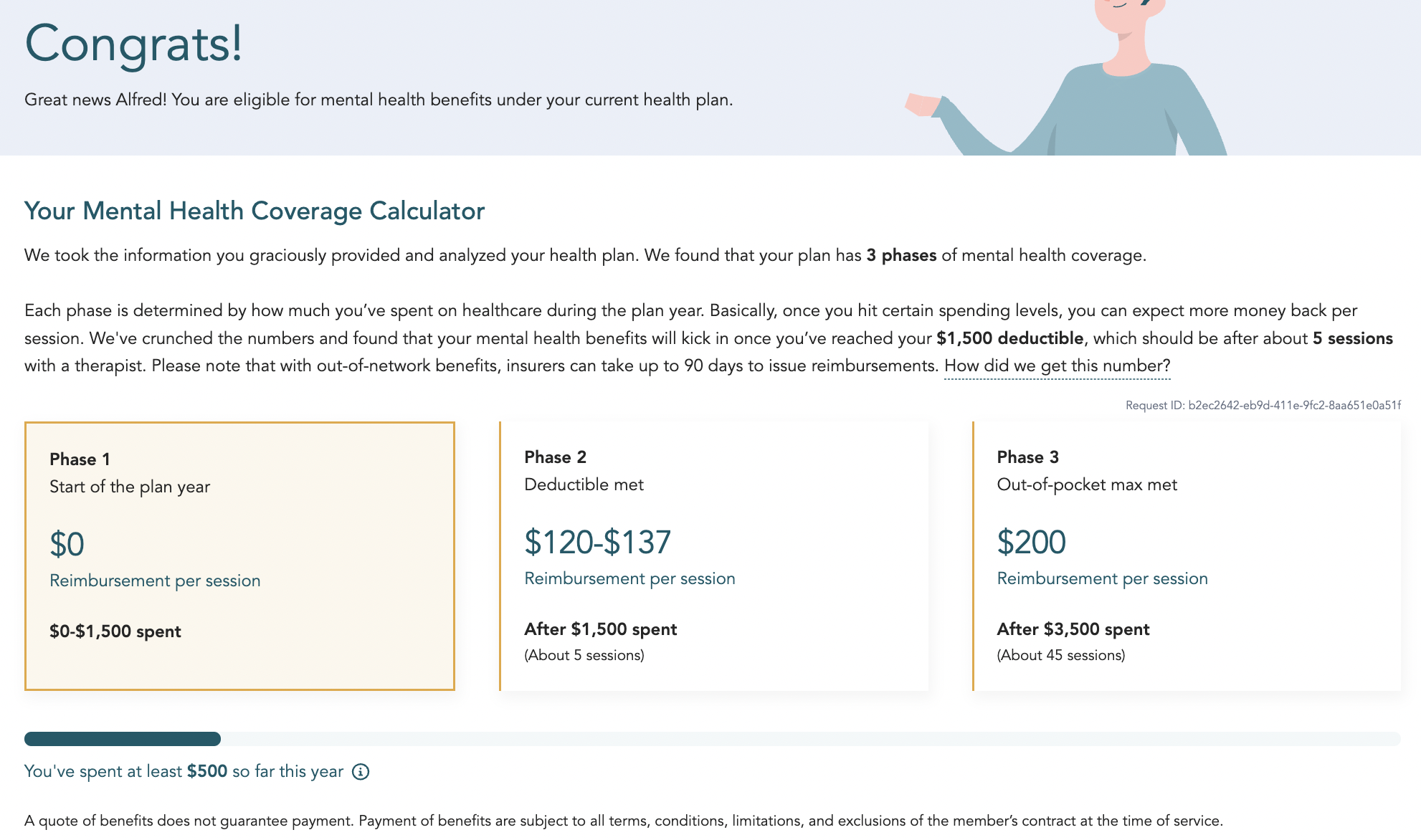Open the "How did we get this number?" link
Screen dimensions: 1421x840
point(1057,366)
